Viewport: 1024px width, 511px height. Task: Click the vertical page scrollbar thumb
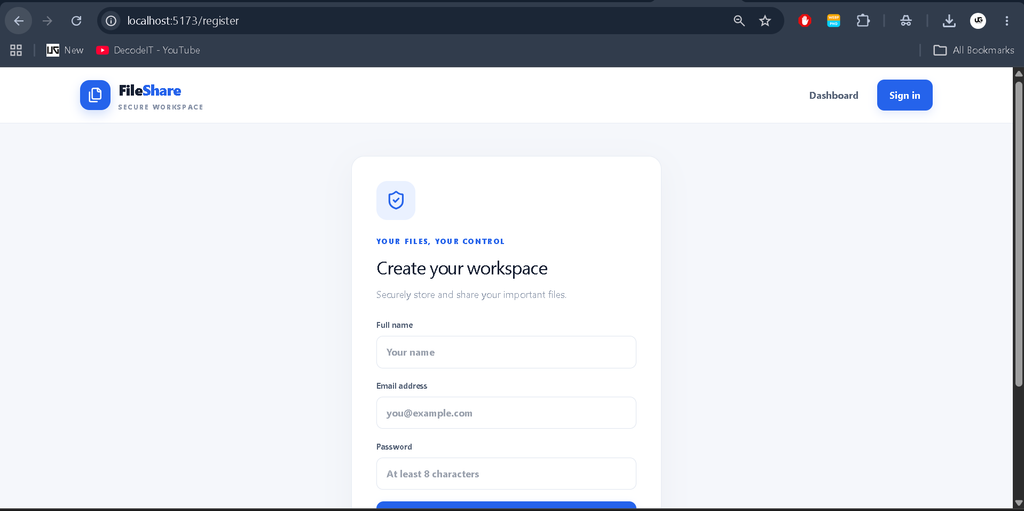coord(1018,233)
